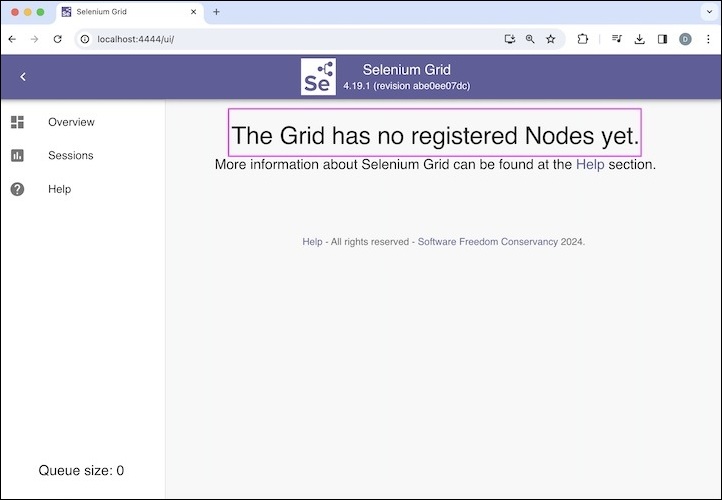Click the Selenium Se logo
The height and width of the screenshot is (500, 722).
click(x=318, y=76)
